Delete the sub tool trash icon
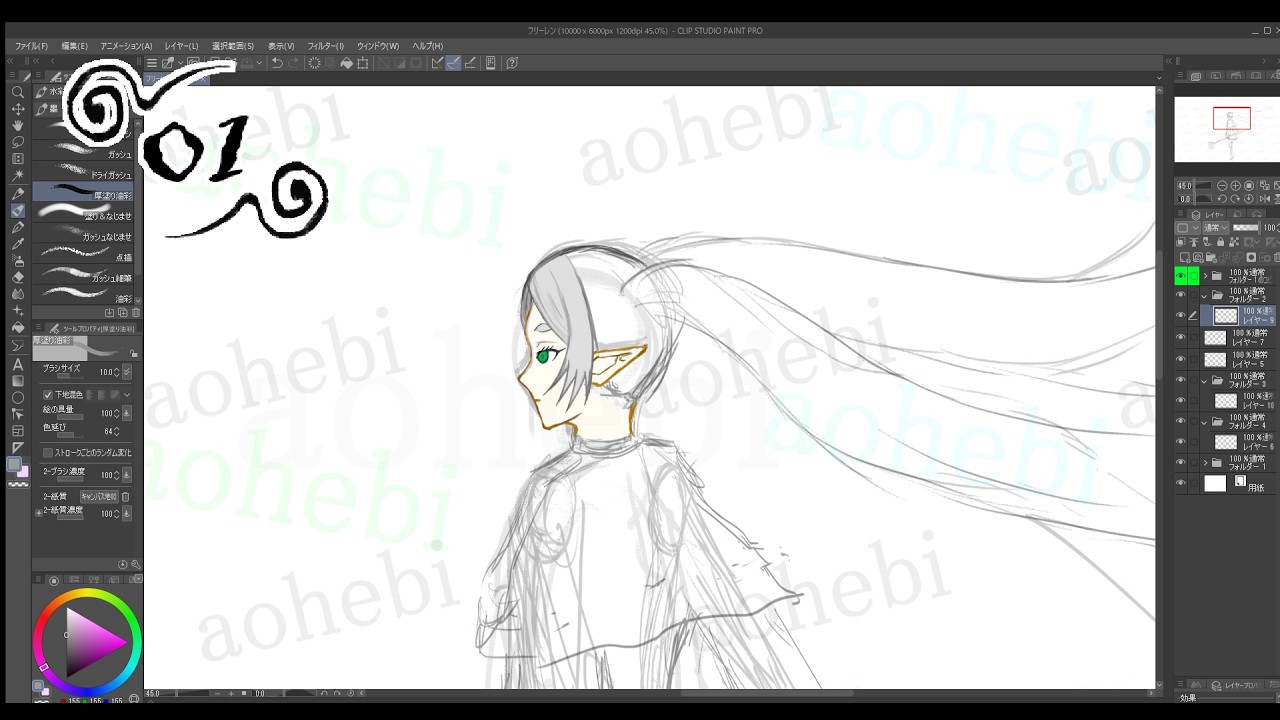This screenshot has height=720, width=1280. pos(135,313)
